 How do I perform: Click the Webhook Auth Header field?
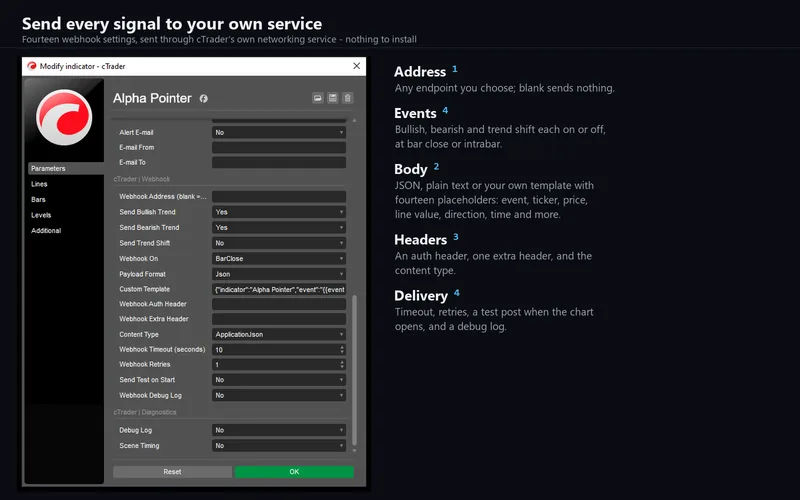[279, 304]
